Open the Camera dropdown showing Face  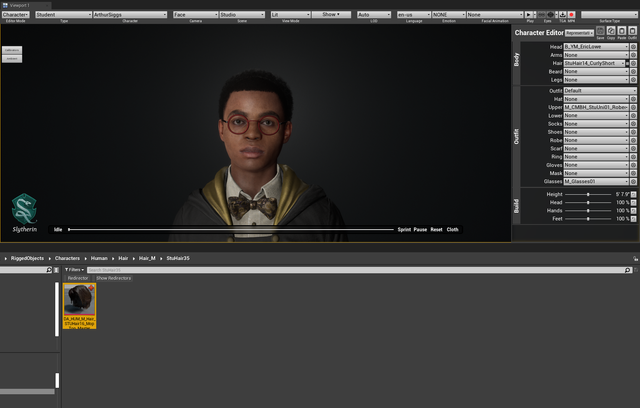pos(196,15)
